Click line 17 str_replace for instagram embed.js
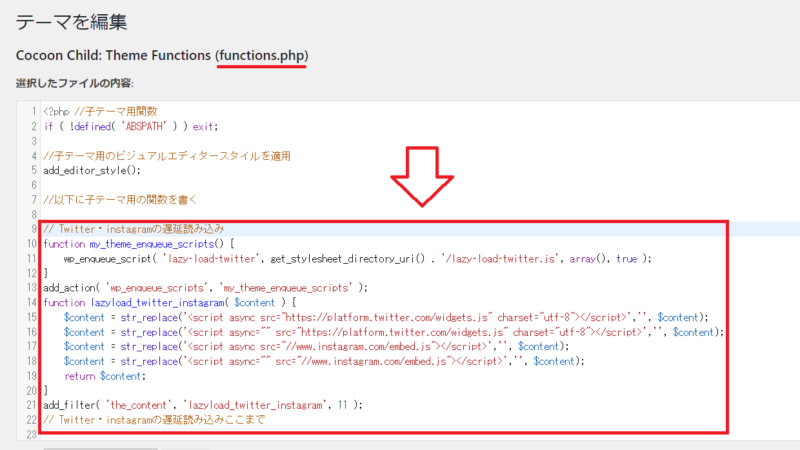Viewport: 800px width, 450px height. (316, 346)
